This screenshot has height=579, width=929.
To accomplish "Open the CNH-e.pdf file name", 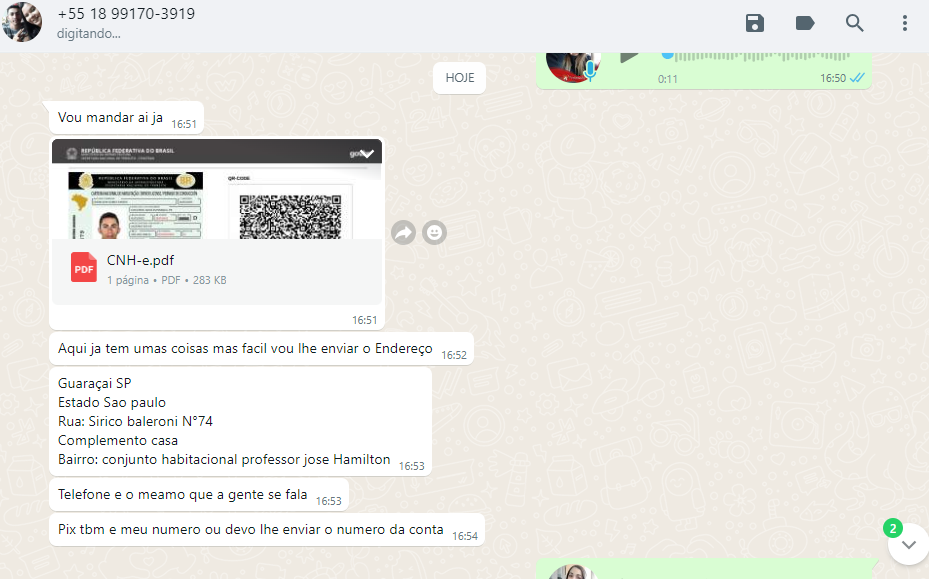I will [141, 260].
